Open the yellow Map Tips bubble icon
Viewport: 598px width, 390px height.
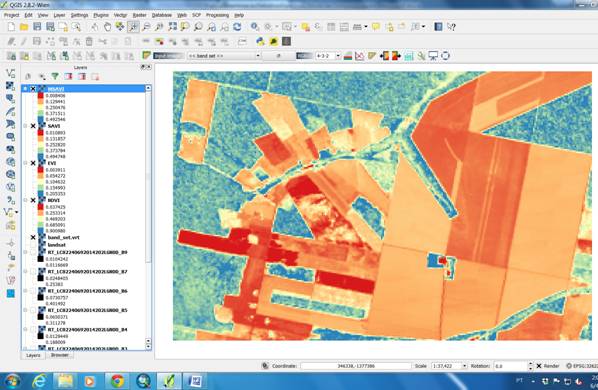point(376,27)
